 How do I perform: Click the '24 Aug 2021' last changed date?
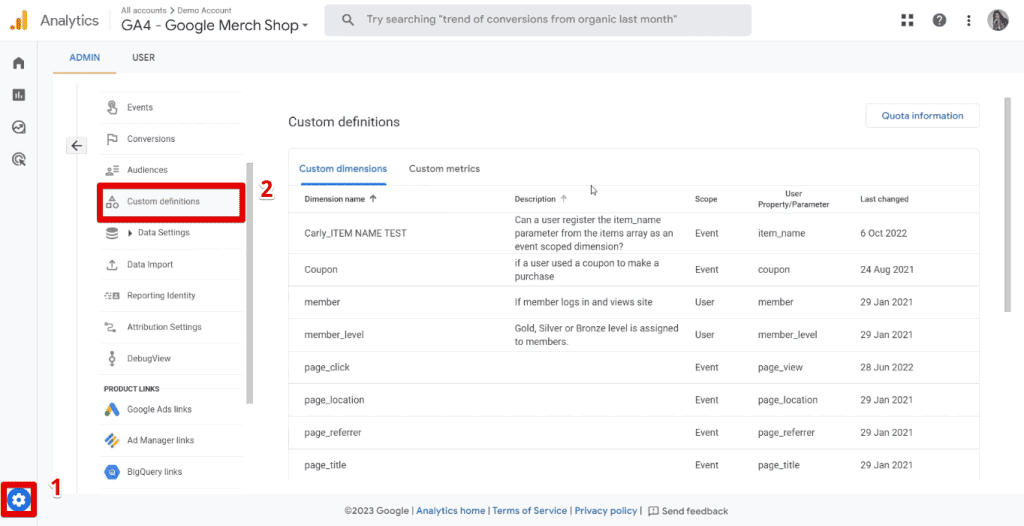(x=887, y=270)
